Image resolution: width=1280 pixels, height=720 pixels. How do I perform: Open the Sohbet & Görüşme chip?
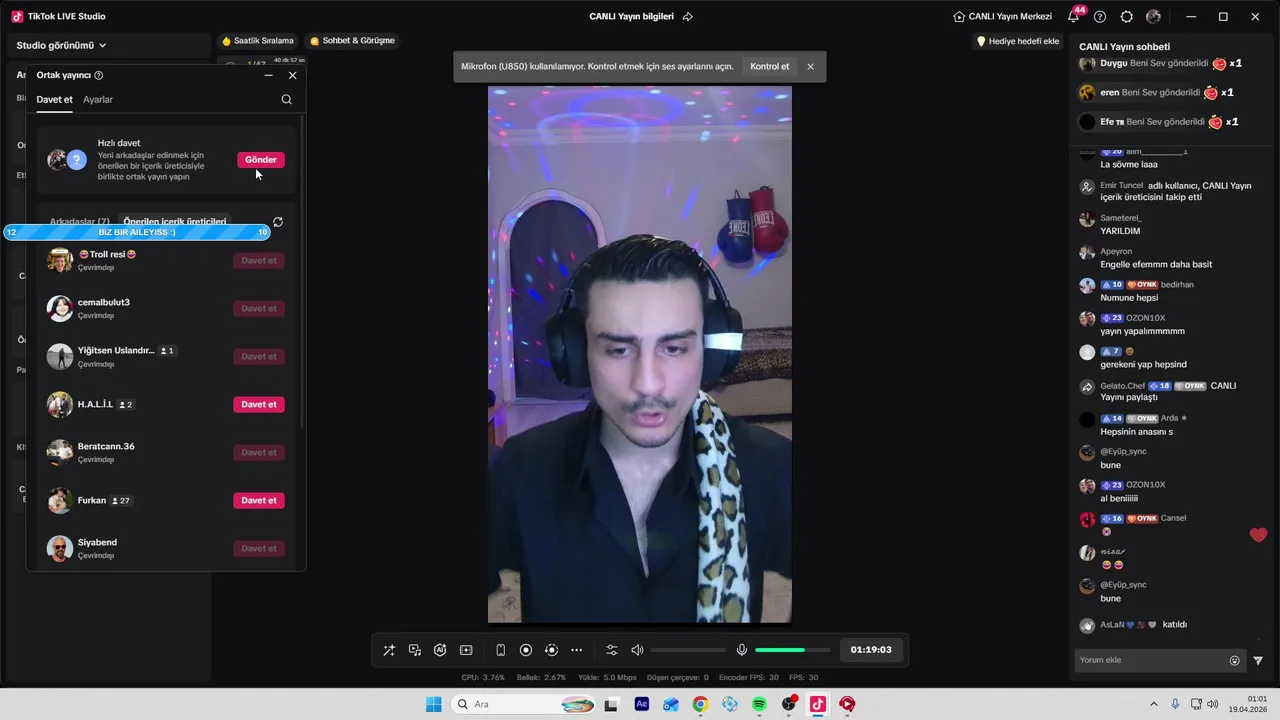tap(352, 41)
